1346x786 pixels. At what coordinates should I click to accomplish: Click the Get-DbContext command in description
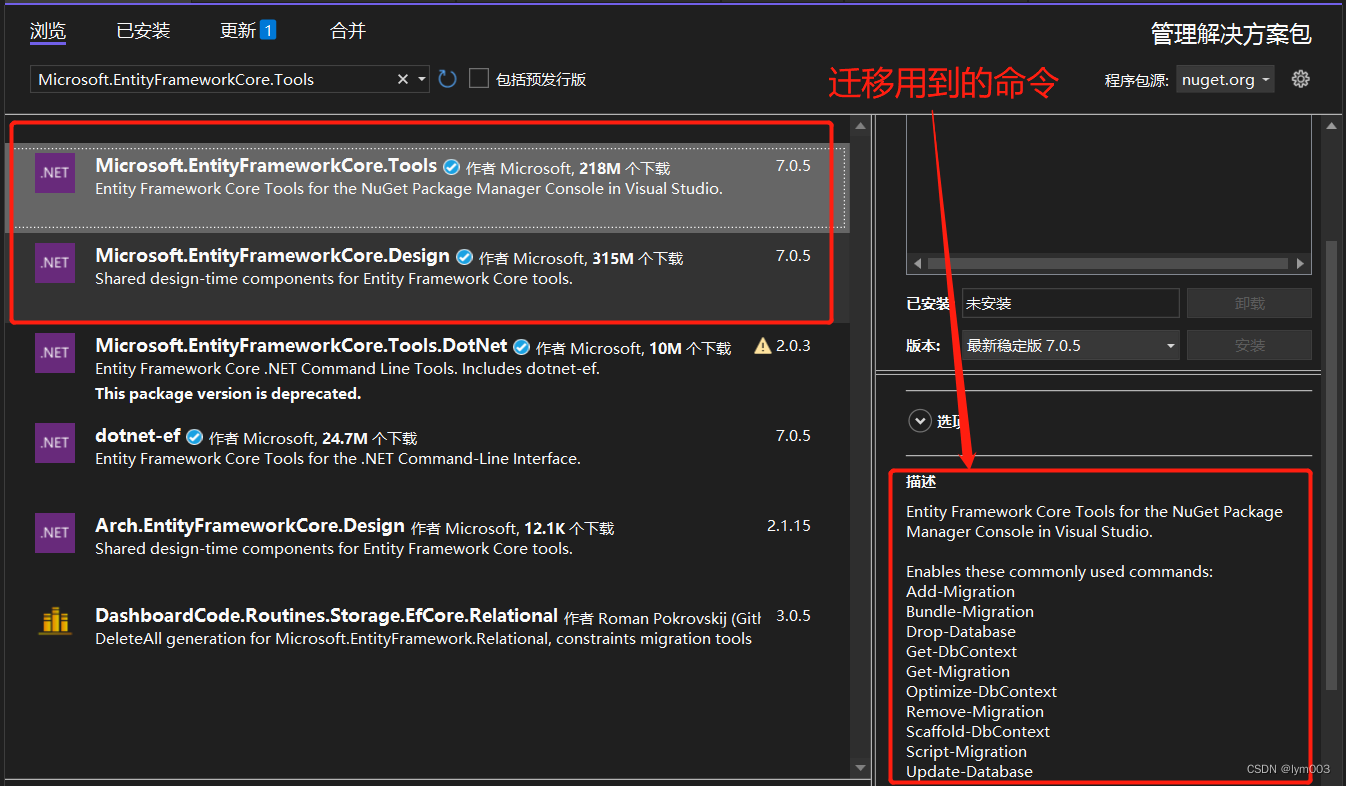pyautogui.click(x=961, y=652)
